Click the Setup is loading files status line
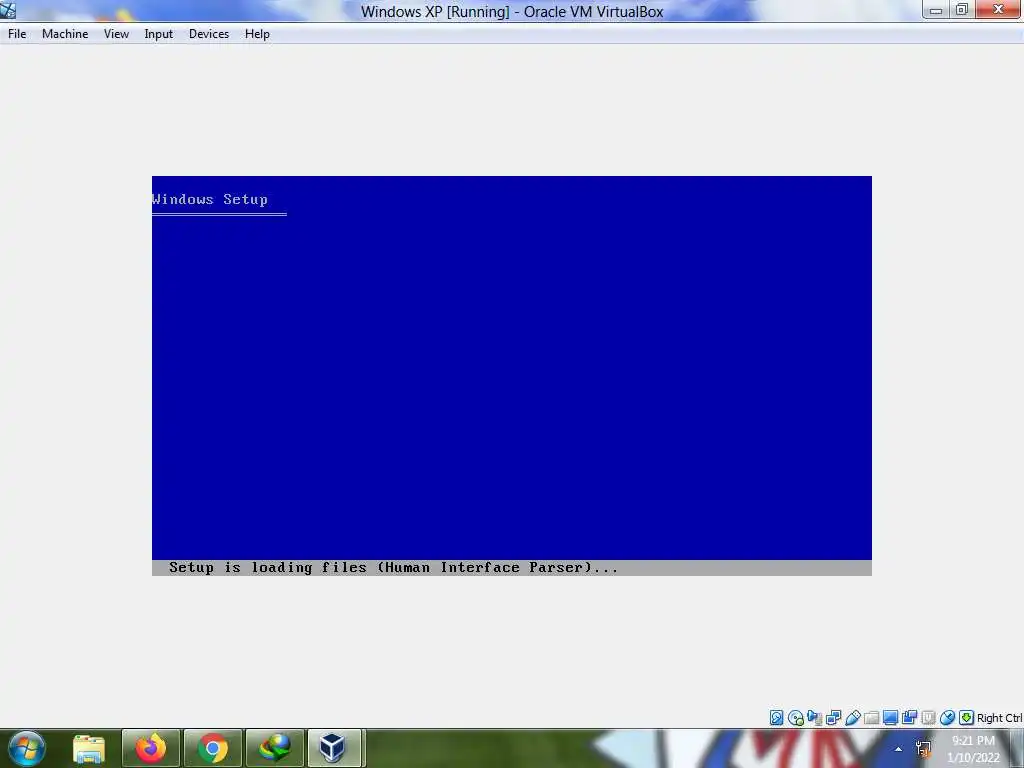 click(x=393, y=568)
